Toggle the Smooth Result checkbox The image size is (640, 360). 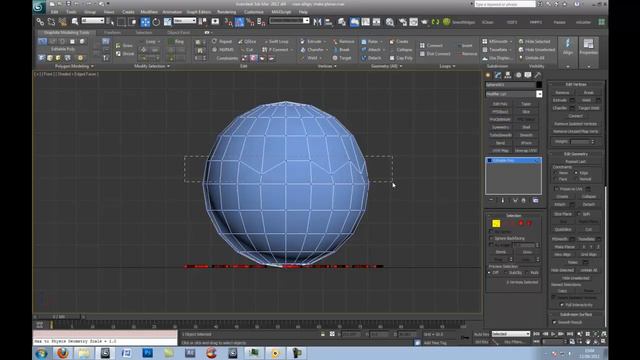point(554,322)
